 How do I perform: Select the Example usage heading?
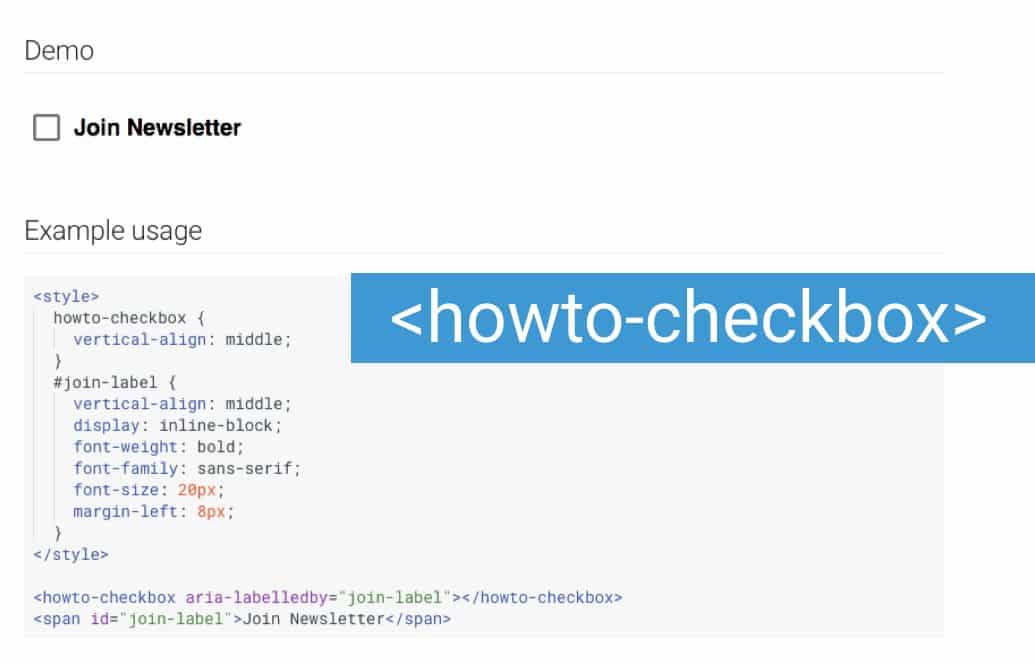[113, 231]
